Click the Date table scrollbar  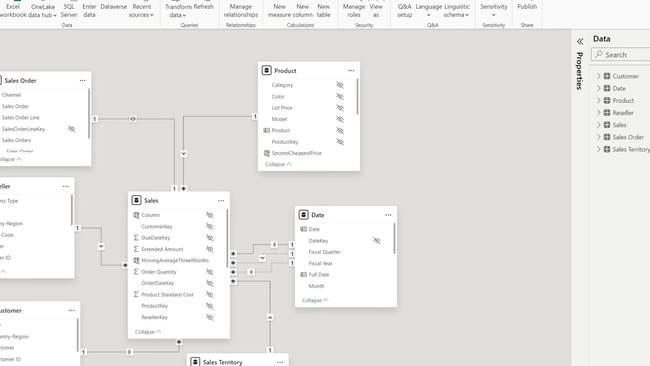click(394, 238)
